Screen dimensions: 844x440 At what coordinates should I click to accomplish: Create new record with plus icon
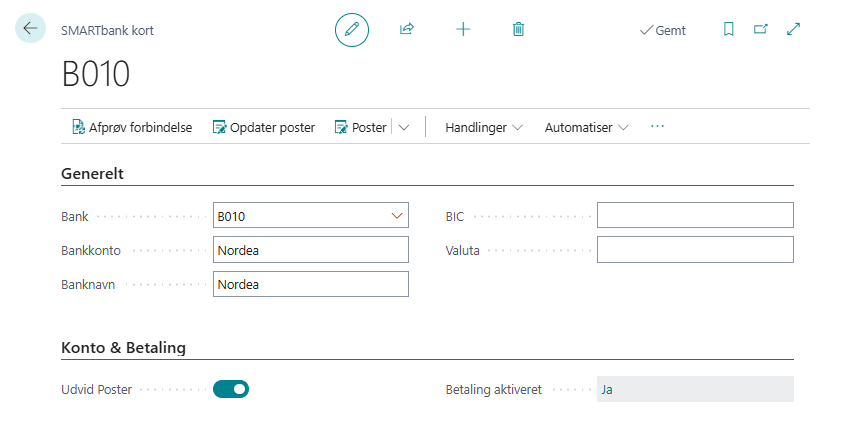pyautogui.click(x=463, y=30)
